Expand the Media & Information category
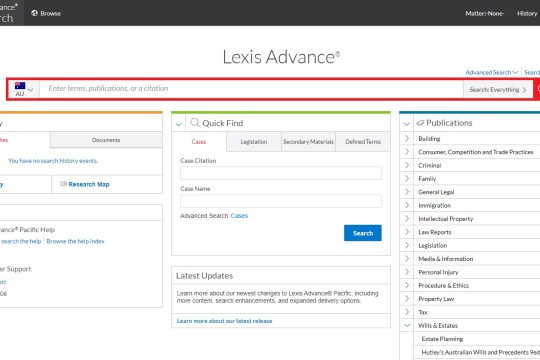This screenshot has height=360, width=540. (407, 259)
